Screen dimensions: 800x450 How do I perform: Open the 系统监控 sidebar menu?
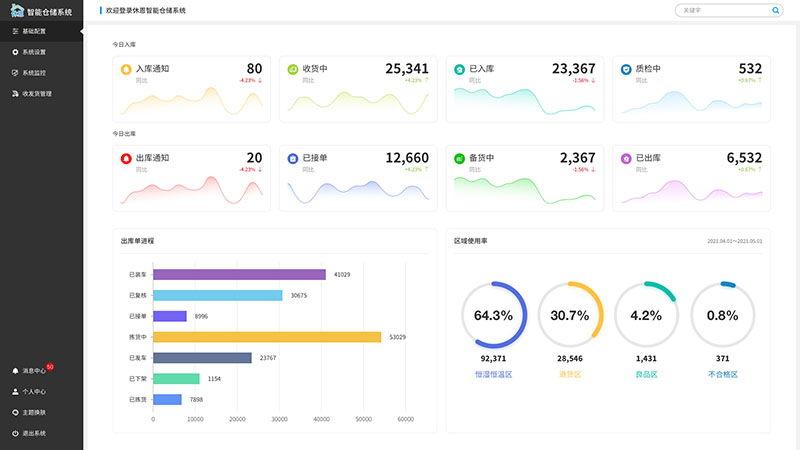pyautogui.click(x=41, y=73)
